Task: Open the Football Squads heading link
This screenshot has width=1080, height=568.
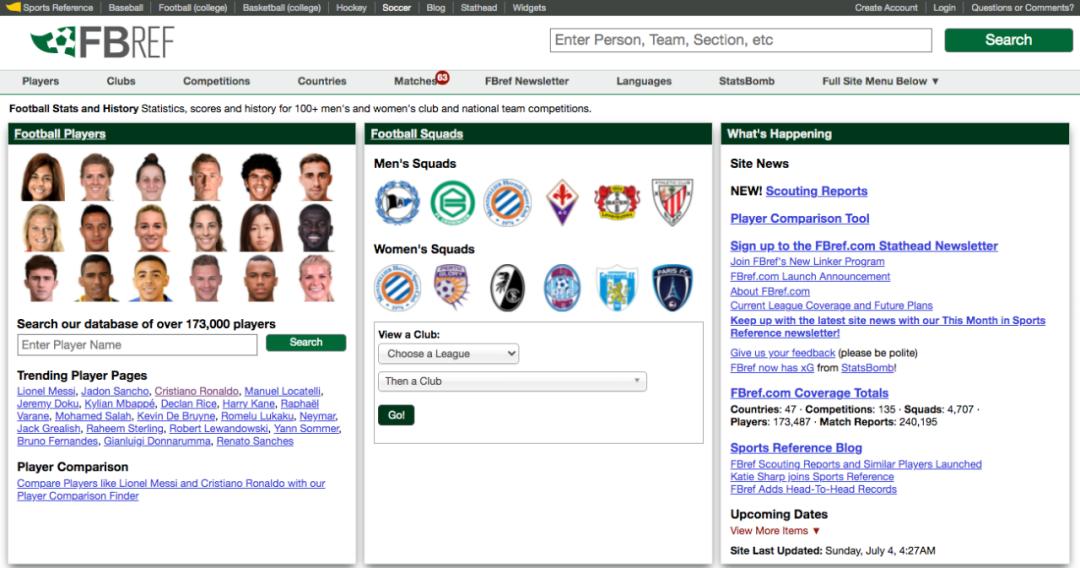Action: (417, 134)
